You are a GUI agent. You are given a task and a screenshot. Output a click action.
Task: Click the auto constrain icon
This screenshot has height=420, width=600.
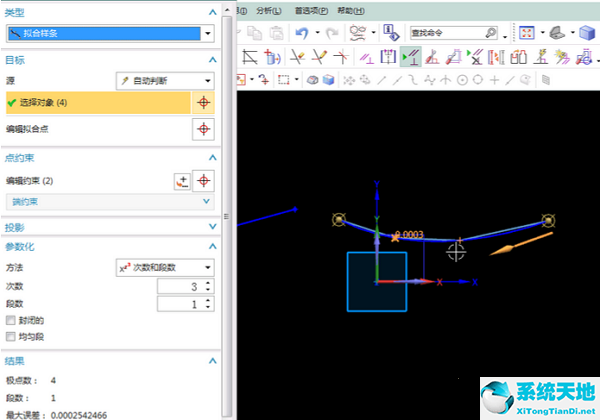432,57
